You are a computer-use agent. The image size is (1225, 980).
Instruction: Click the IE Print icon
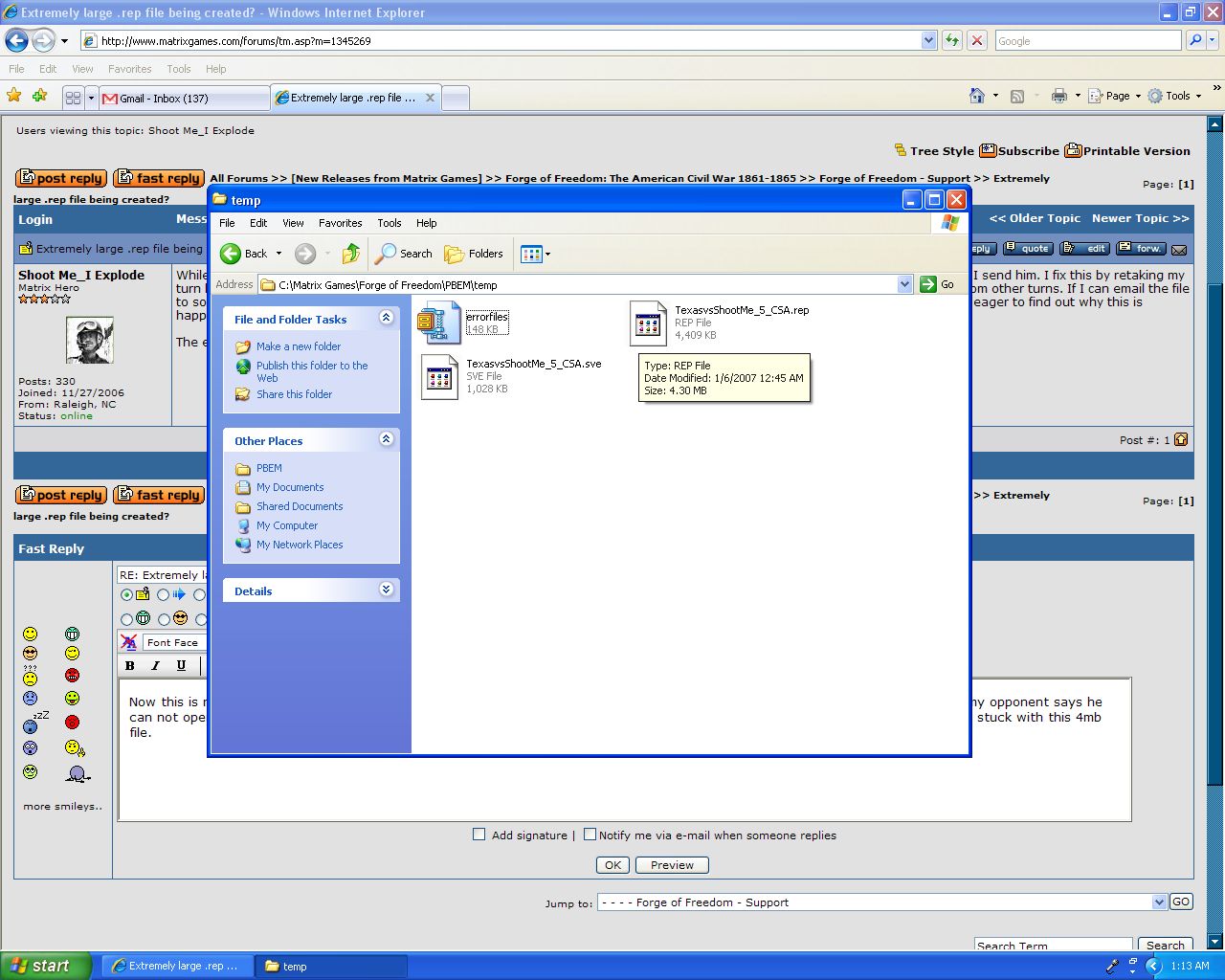tap(1059, 96)
